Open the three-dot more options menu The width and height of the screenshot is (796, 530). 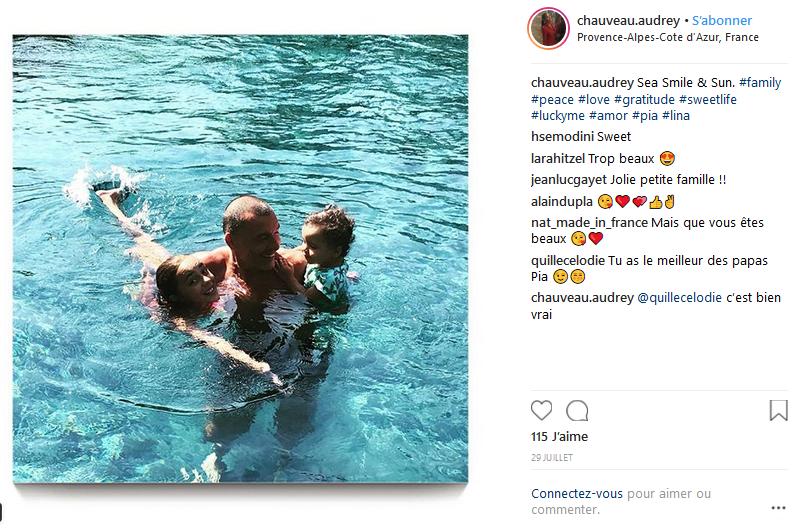778,508
